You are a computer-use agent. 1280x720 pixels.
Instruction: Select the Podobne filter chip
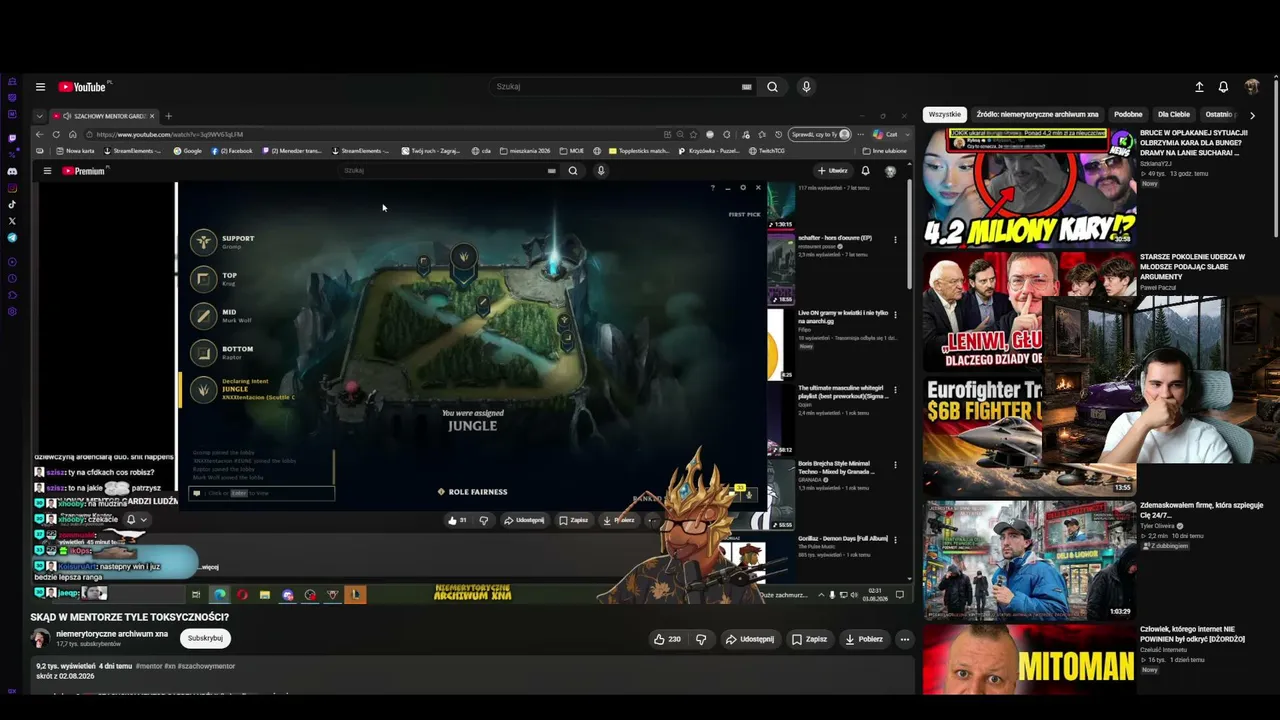click(x=1128, y=115)
